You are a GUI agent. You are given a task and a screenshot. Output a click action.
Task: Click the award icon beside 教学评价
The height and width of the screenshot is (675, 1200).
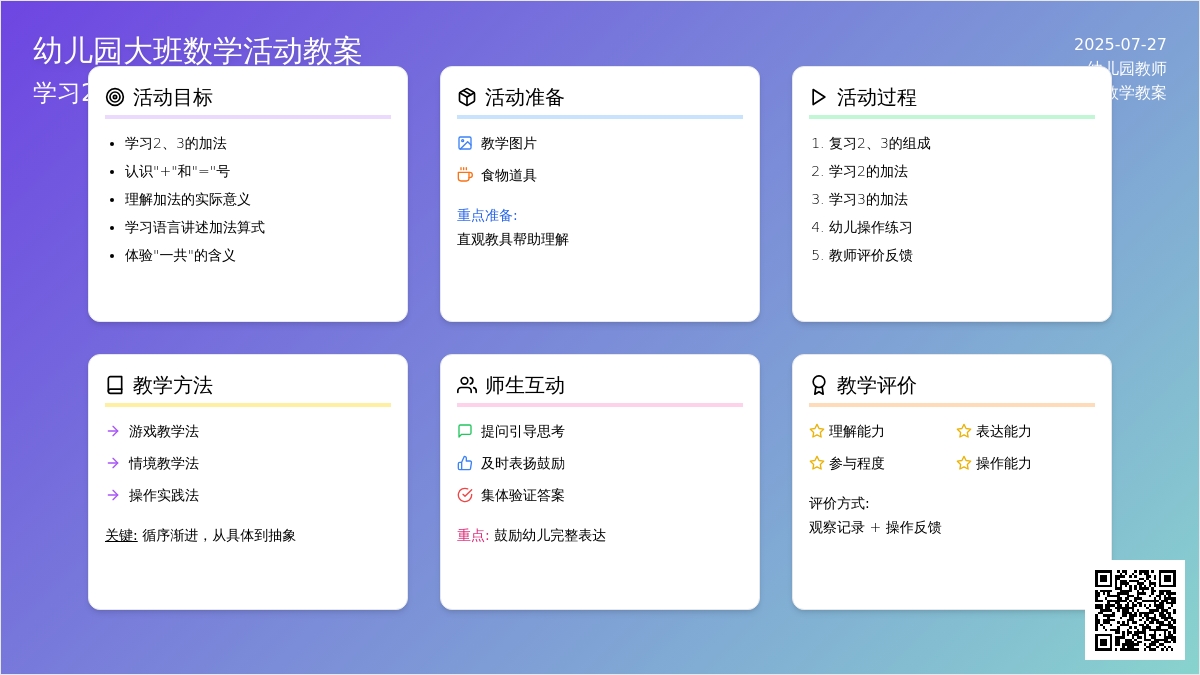pyautogui.click(x=819, y=385)
